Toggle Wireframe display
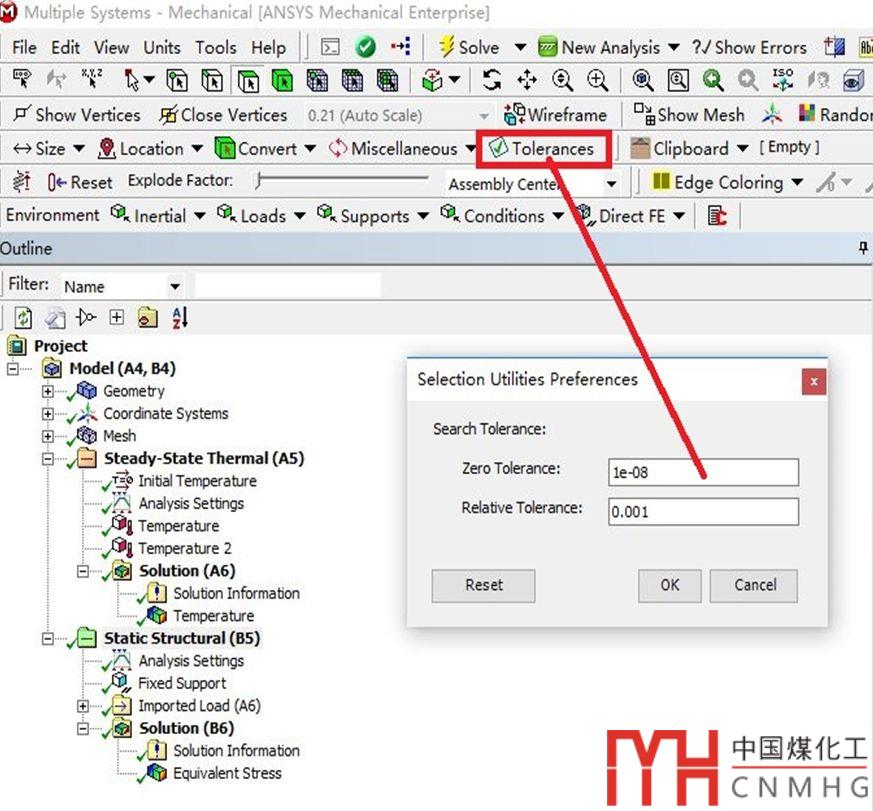The width and height of the screenshot is (873, 811). (555, 115)
